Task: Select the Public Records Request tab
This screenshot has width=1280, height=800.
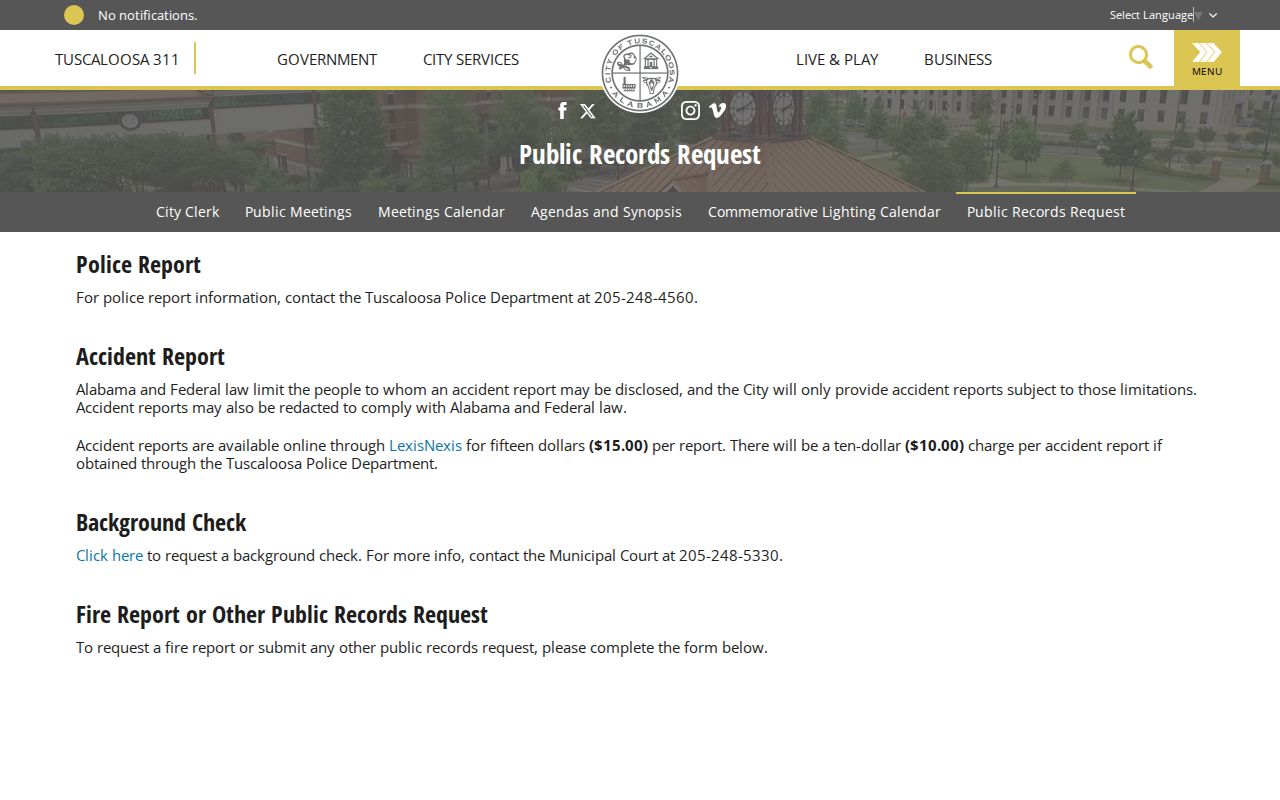Action: coord(1046,212)
